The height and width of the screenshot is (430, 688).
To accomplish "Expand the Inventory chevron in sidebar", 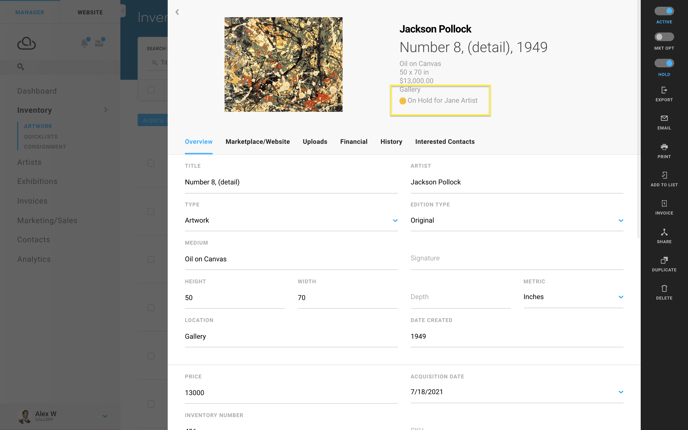I will point(106,110).
